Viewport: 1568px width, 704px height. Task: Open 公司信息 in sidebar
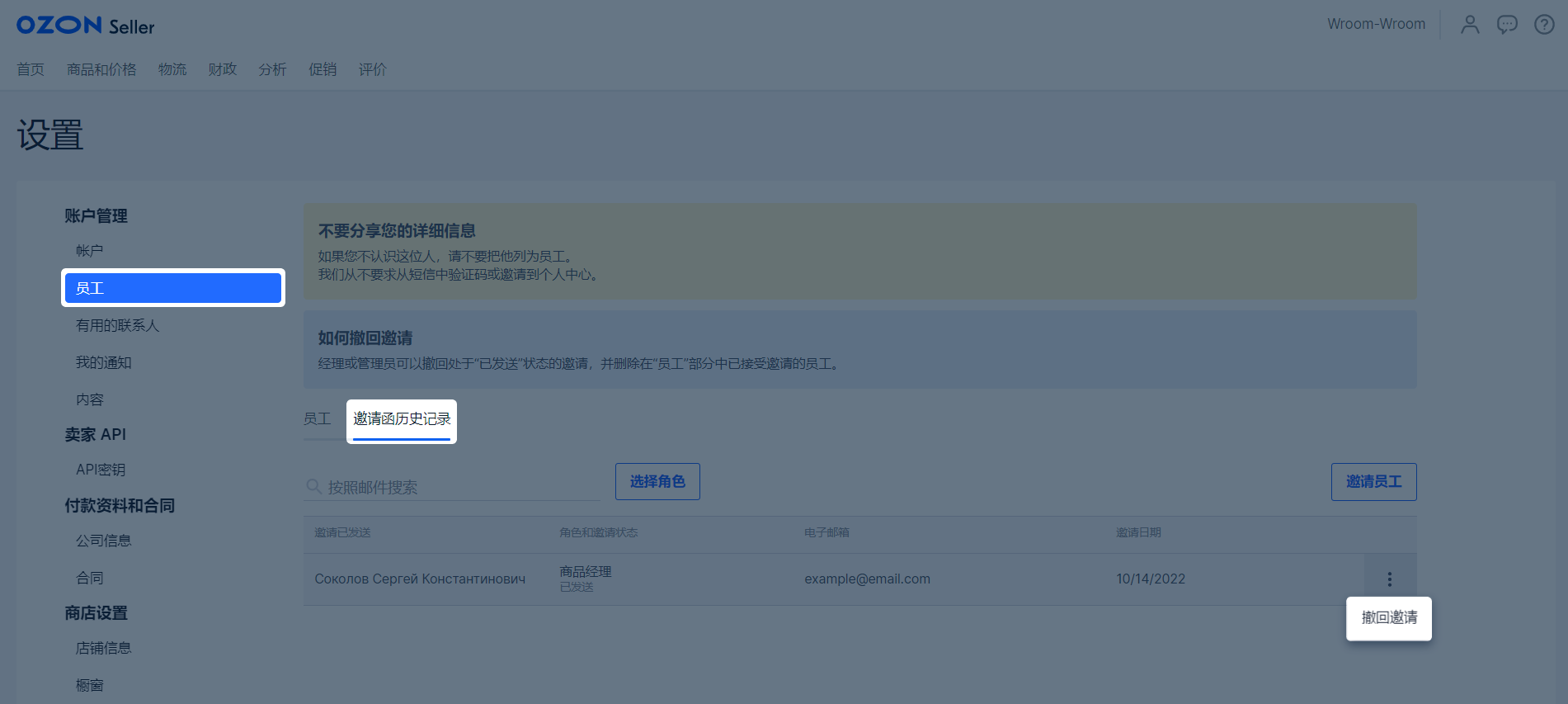pos(104,541)
